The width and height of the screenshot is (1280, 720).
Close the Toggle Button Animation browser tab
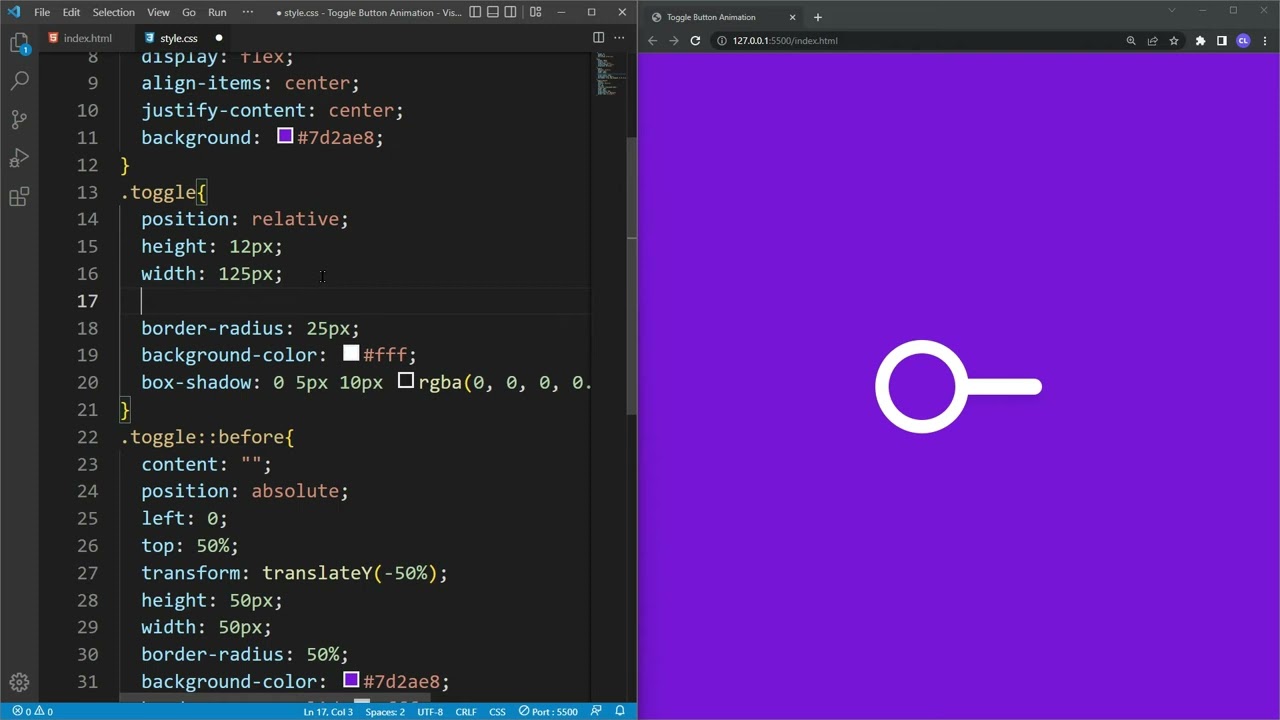point(792,17)
